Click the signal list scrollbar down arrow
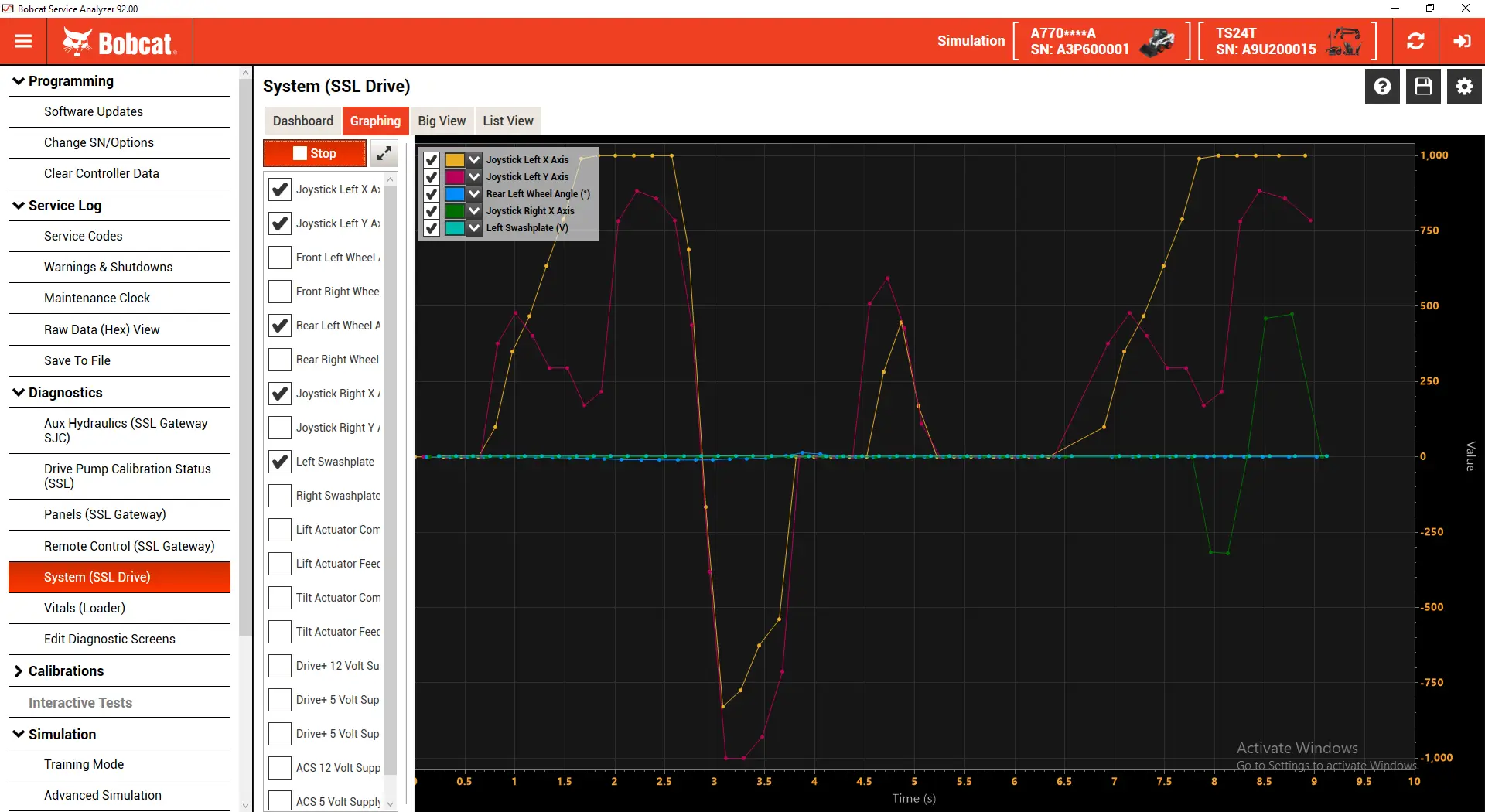1485x812 pixels. click(x=391, y=803)
